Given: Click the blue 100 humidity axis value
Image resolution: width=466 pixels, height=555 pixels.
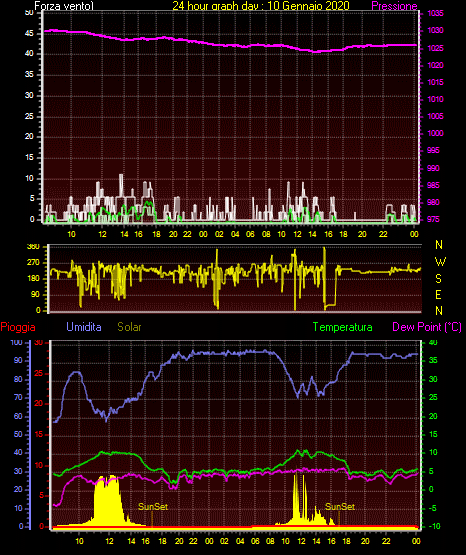Looking at the screenshot, I should (x=17, y=343).
